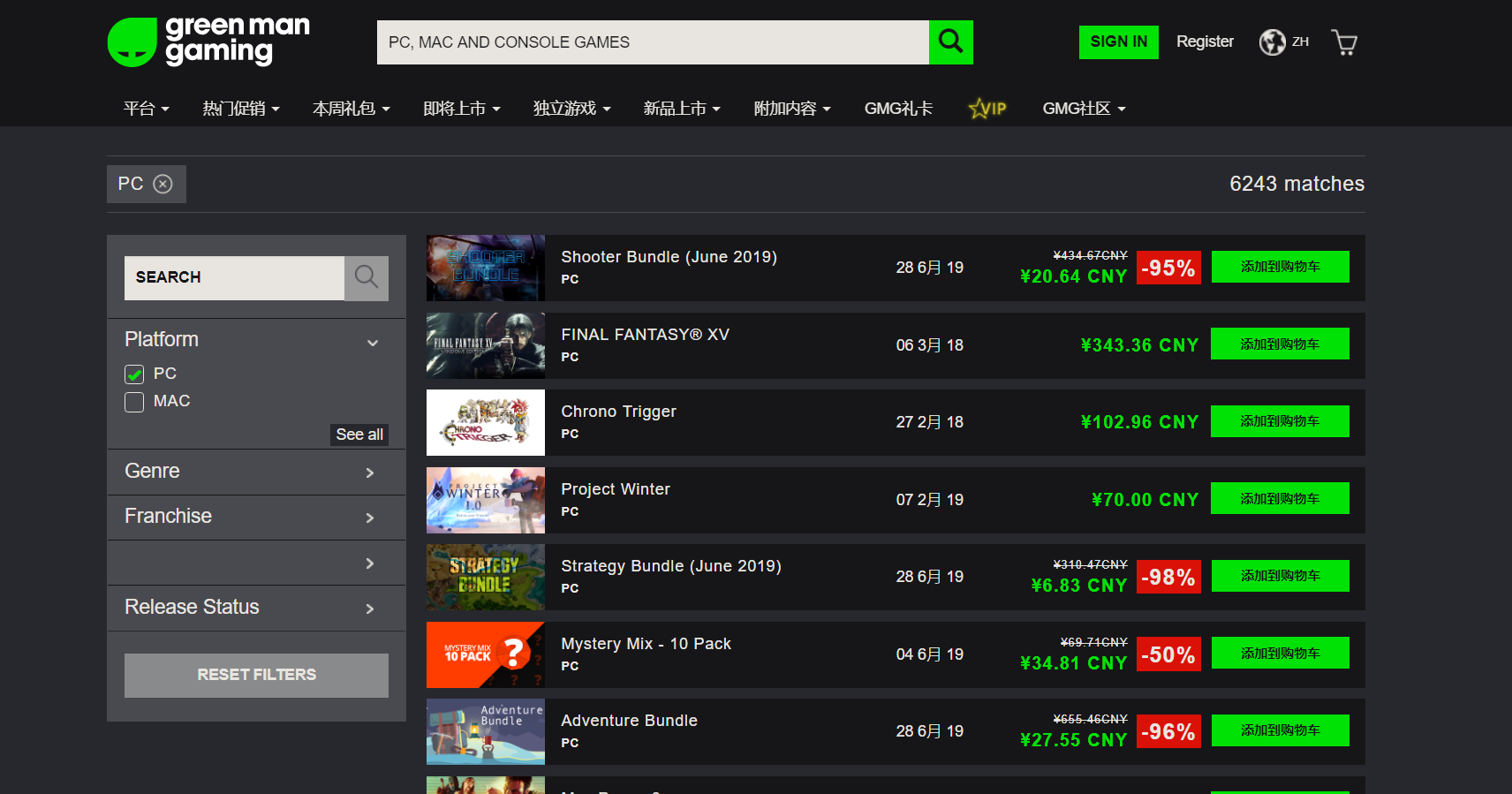Open the 平台 dropdown menu
Image resolution: width=1512 pixels, height=794 pixels.
click(x=147, y=109)
